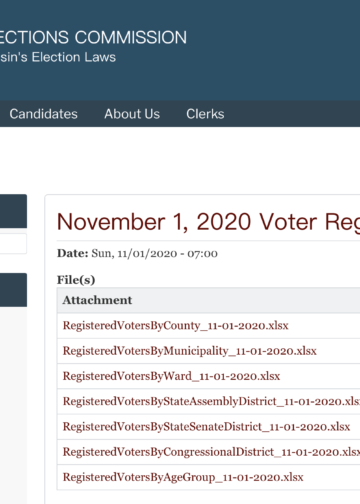Image resolution: width=360 pixels, height=504 pixels.
Task: Download RegisteredVotersByCounty_11-01-2020.xlsx
Action: [x=176, y=326]
